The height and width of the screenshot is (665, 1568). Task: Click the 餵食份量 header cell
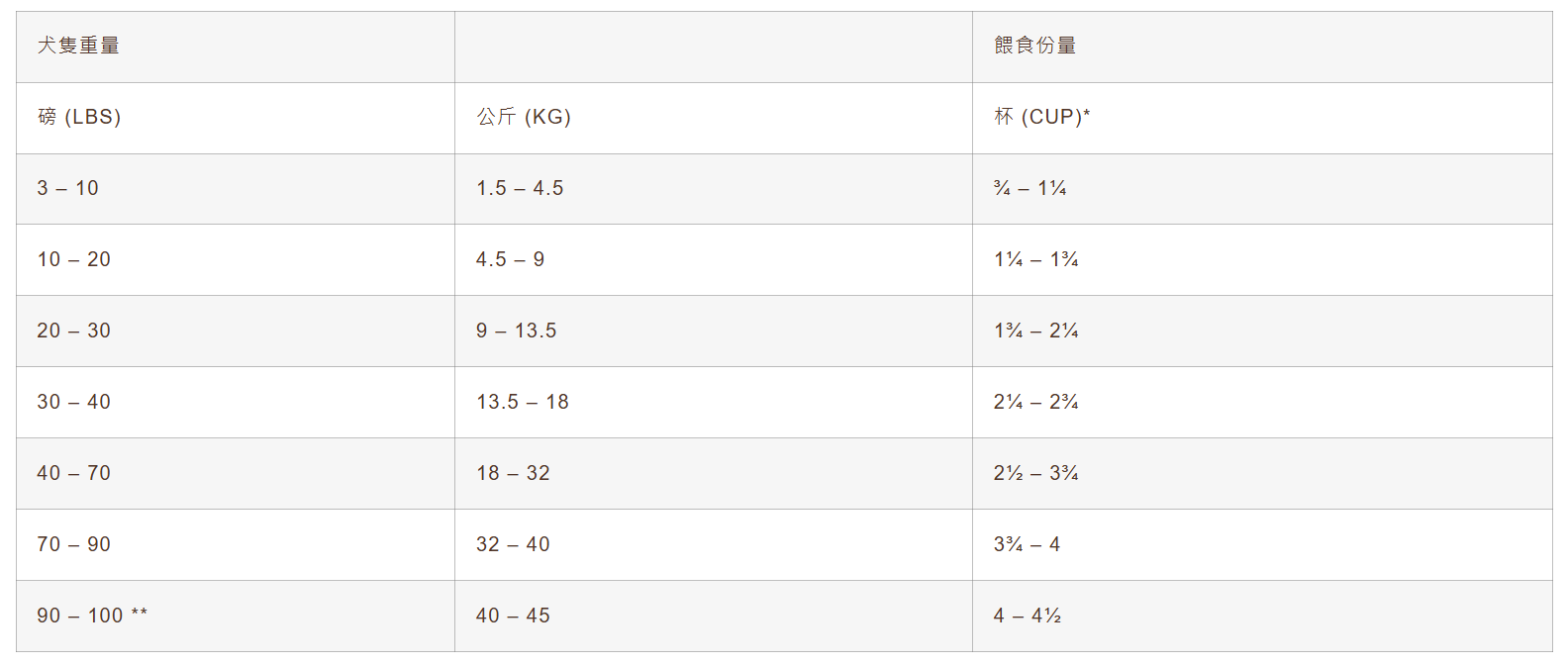pyautogui.click(x=1034, y=46)
